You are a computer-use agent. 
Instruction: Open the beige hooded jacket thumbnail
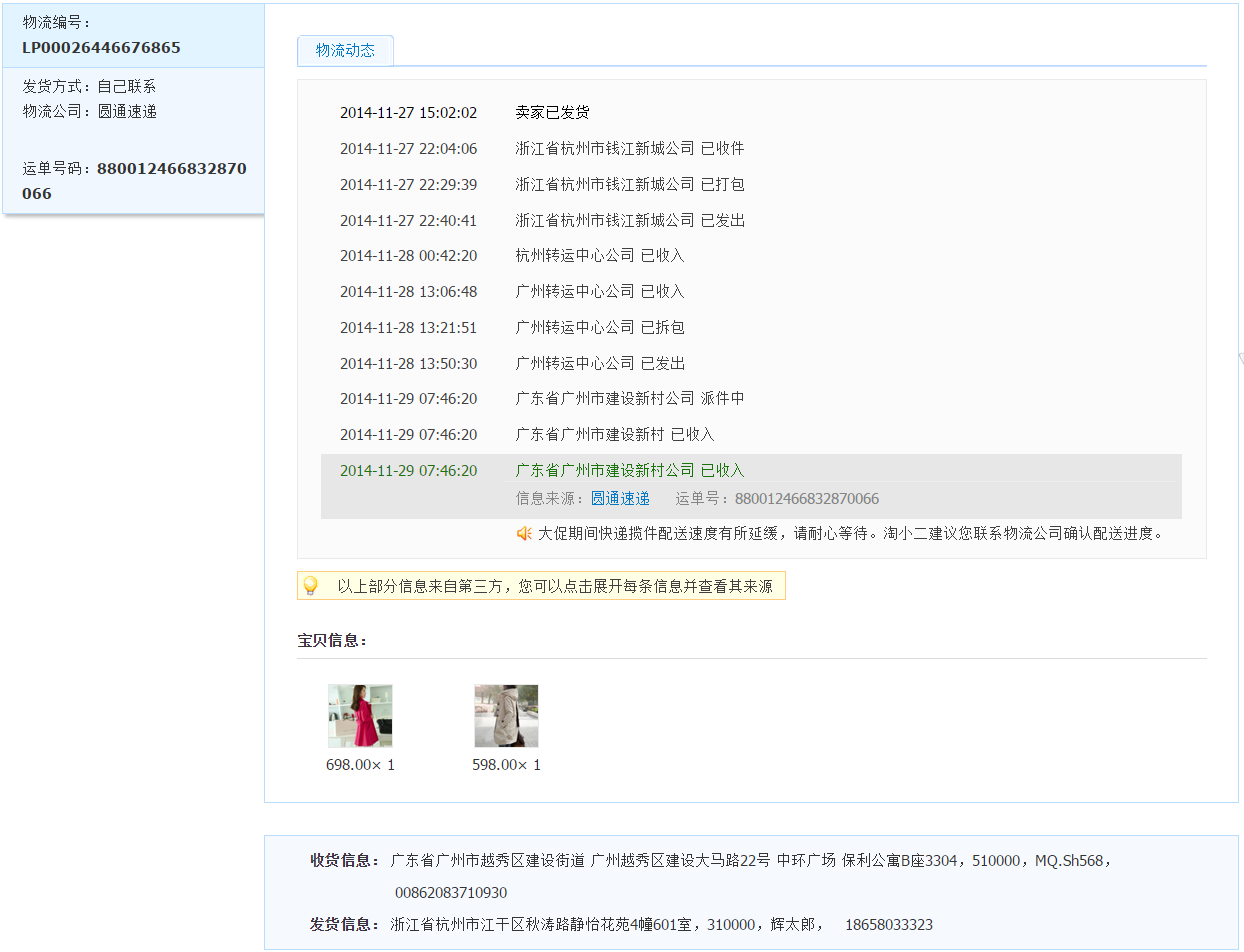(506, 716)
